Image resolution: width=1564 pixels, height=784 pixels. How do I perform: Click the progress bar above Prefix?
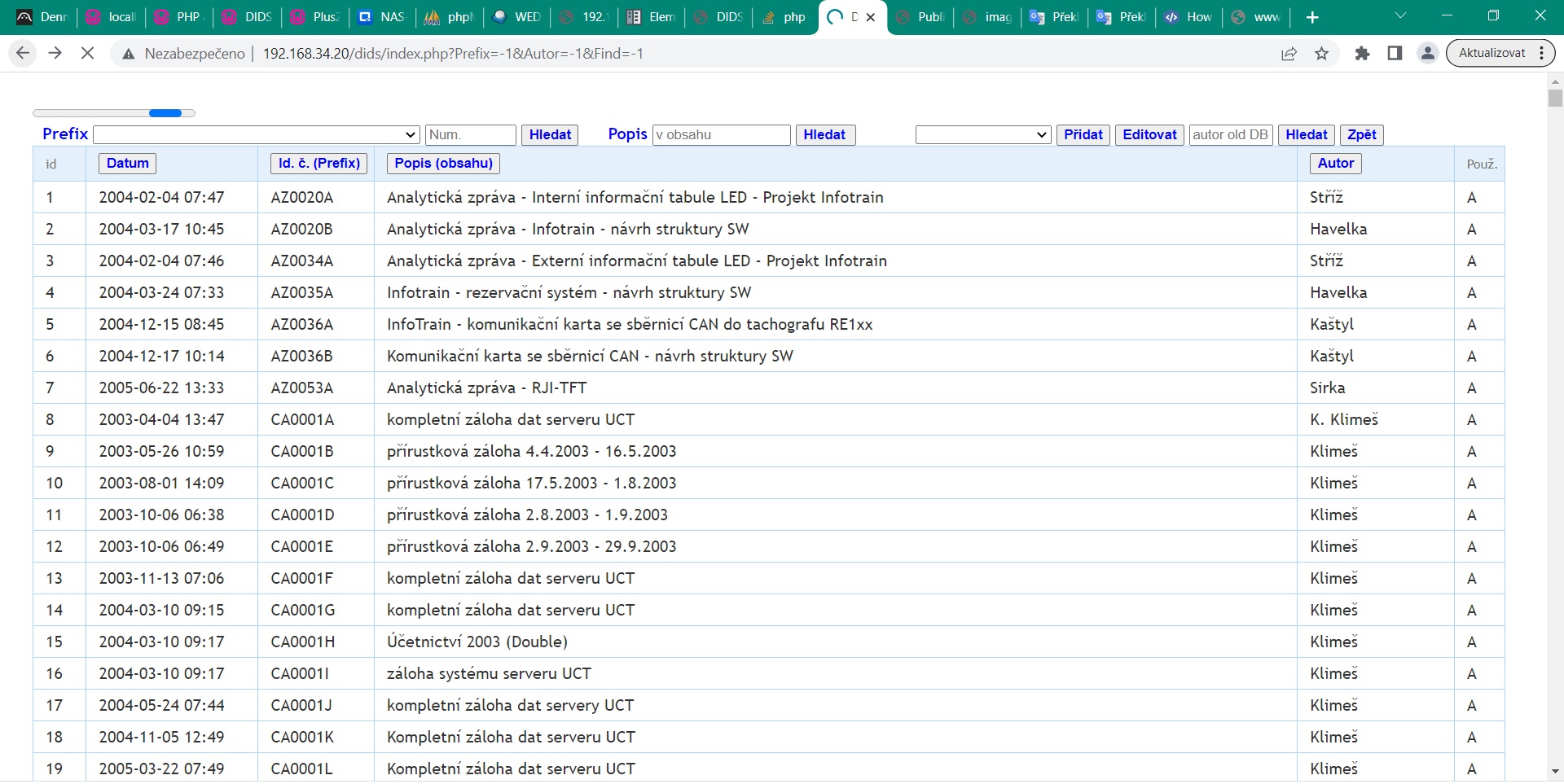(114, 113)
